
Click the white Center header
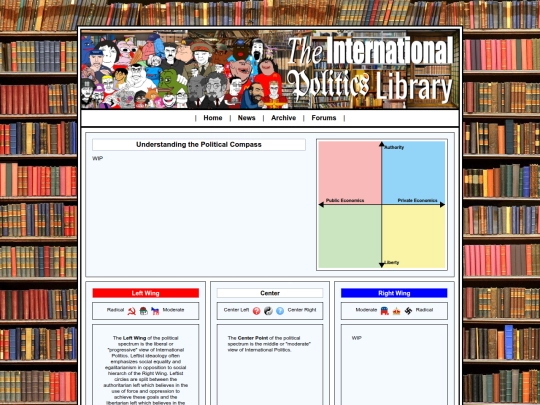270,293
